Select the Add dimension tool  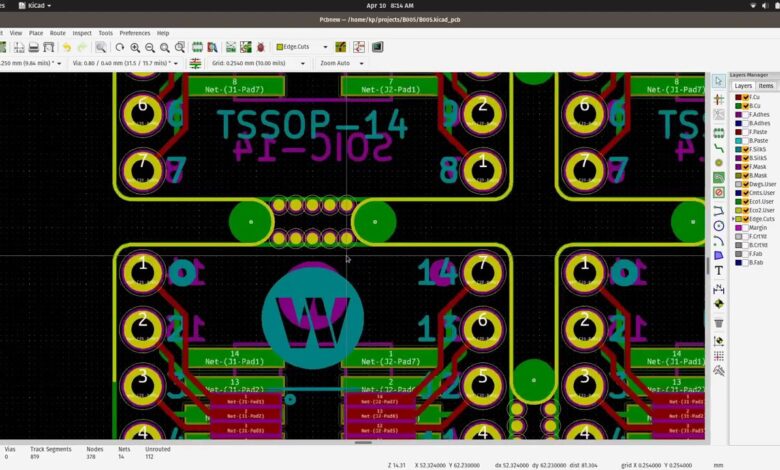click(x=719, y=288)
